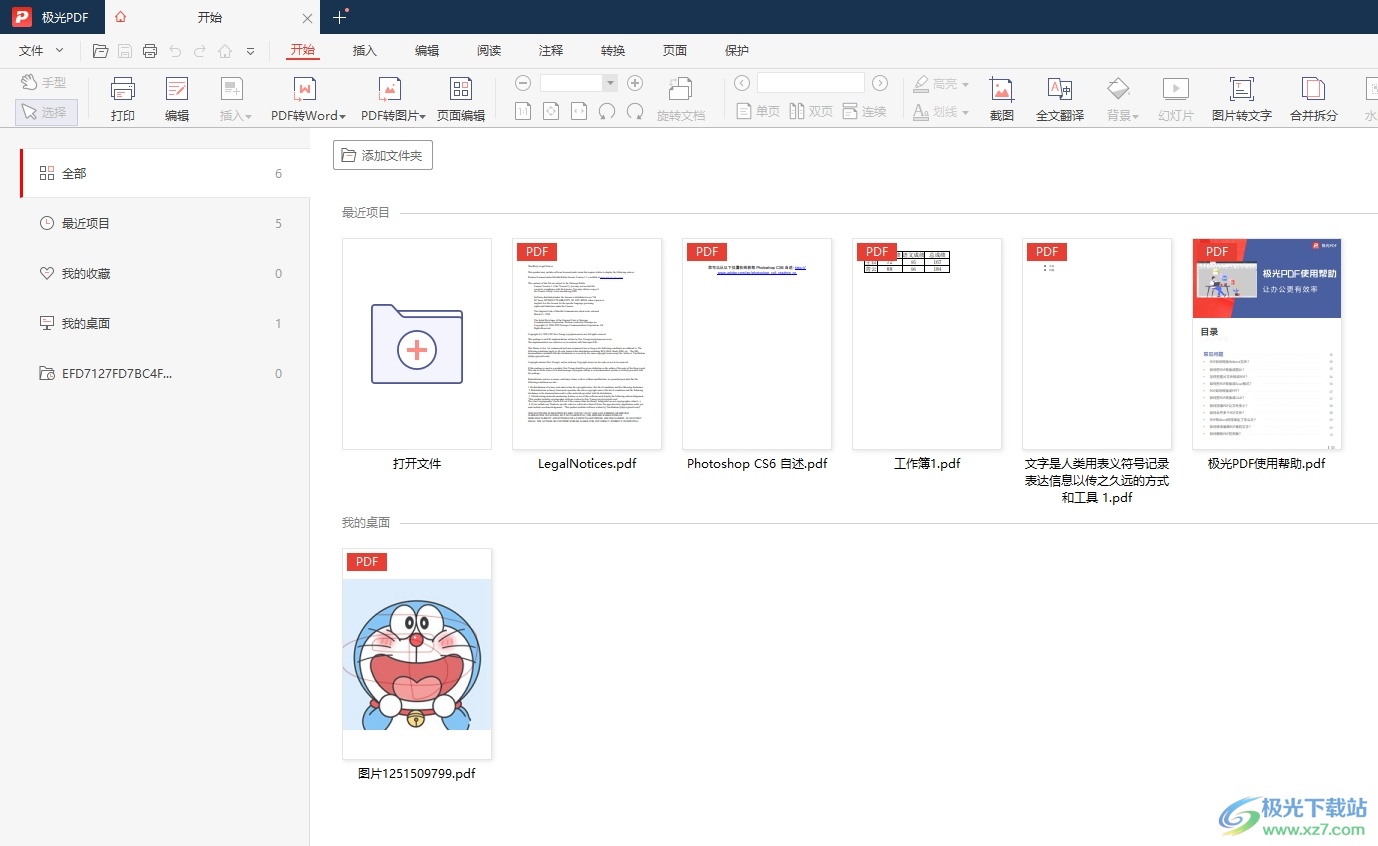Close the 开始 document tab
The height and width of the screenshot is (846, 1378).
tap(307, 18)
